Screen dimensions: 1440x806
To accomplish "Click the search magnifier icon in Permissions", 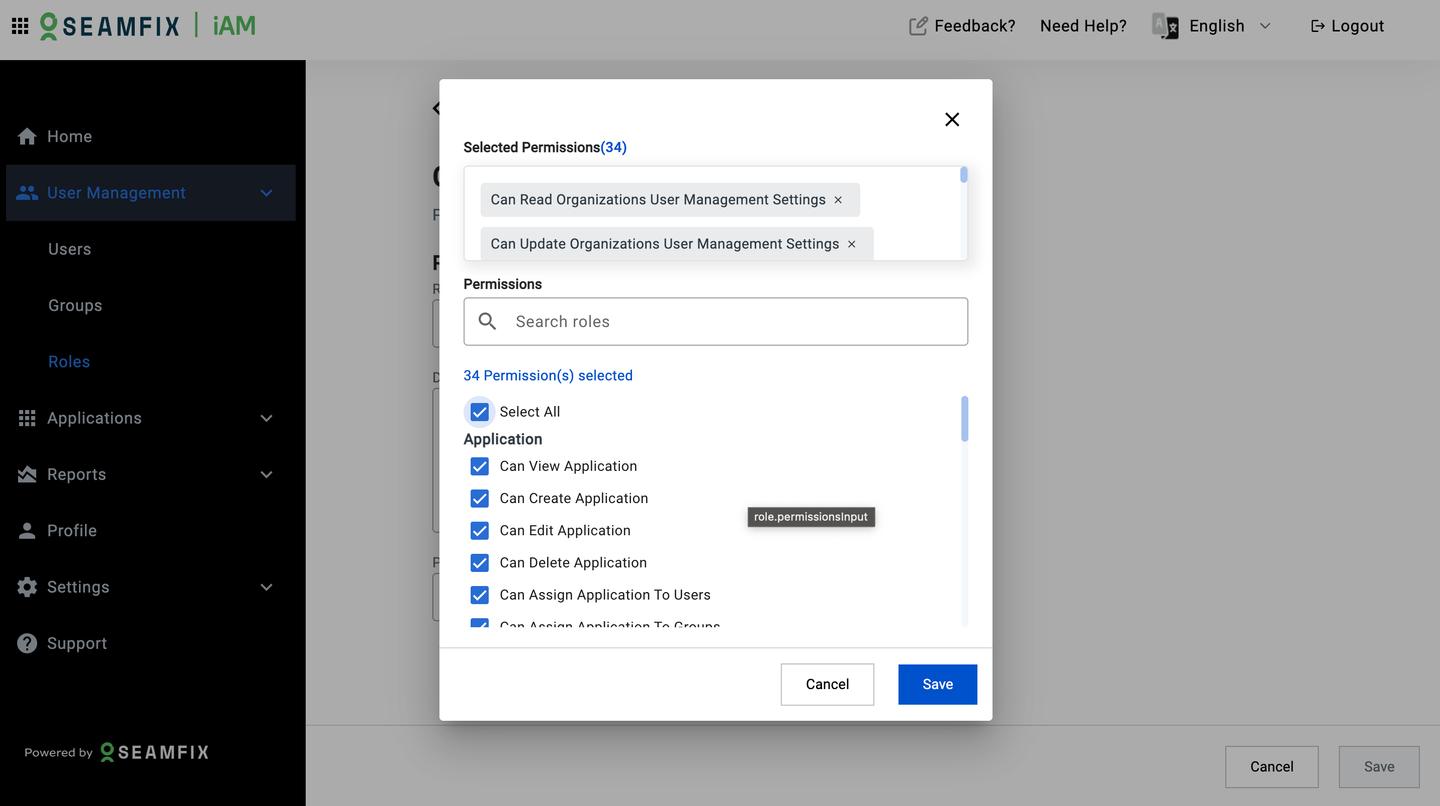I will (487, 321).
